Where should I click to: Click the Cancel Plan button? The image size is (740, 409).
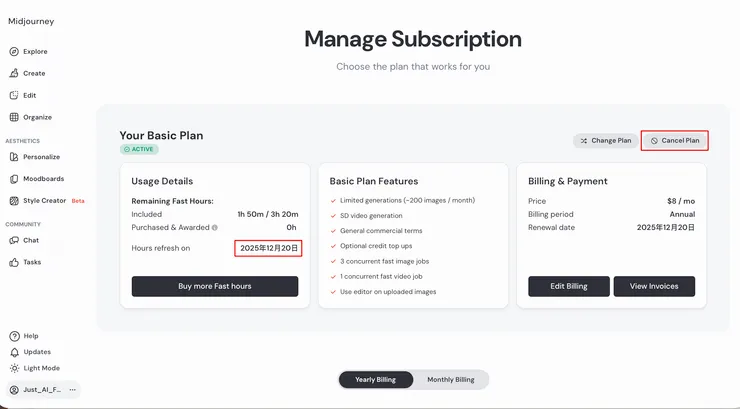point(675,141)
